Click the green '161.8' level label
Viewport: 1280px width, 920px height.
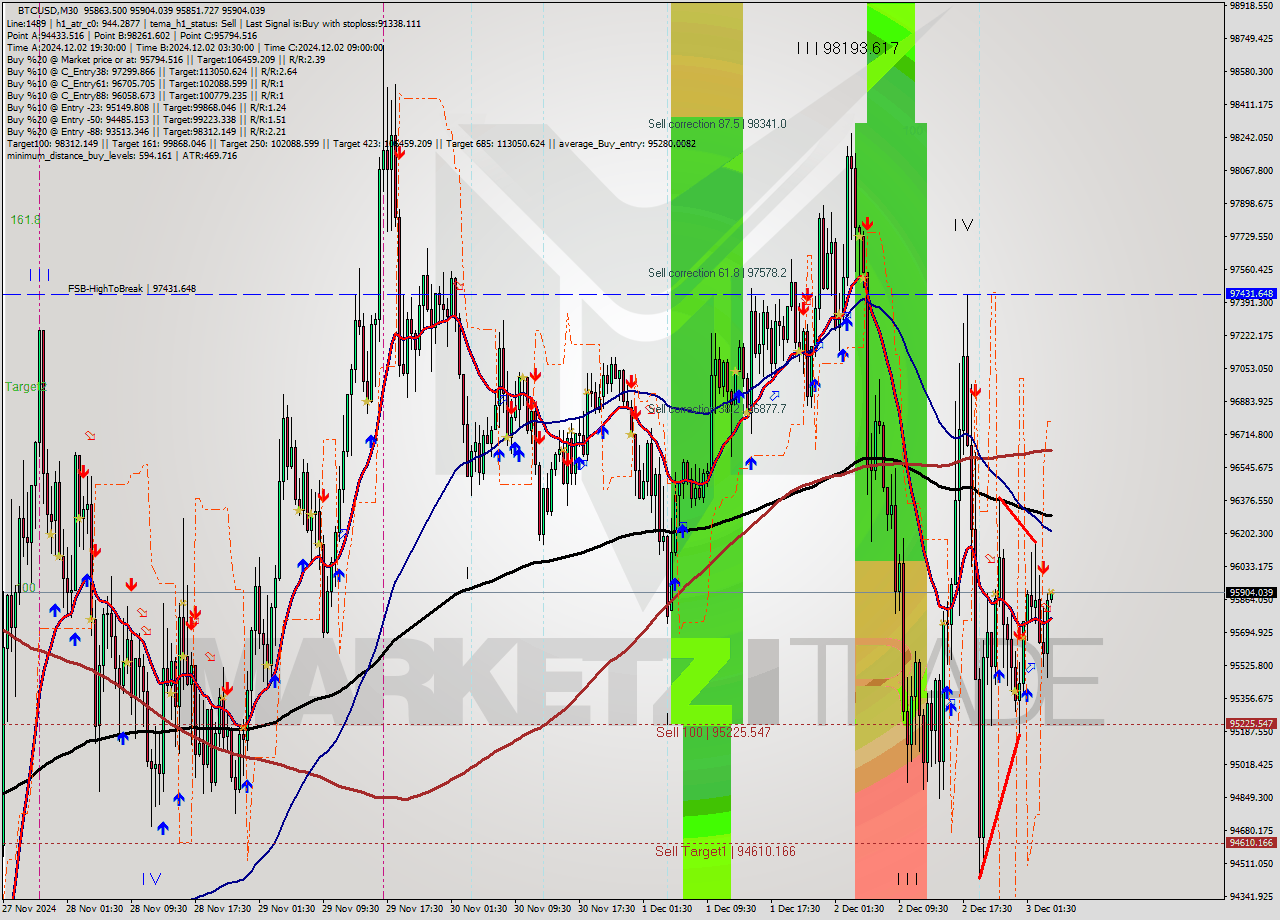[25, 219]
